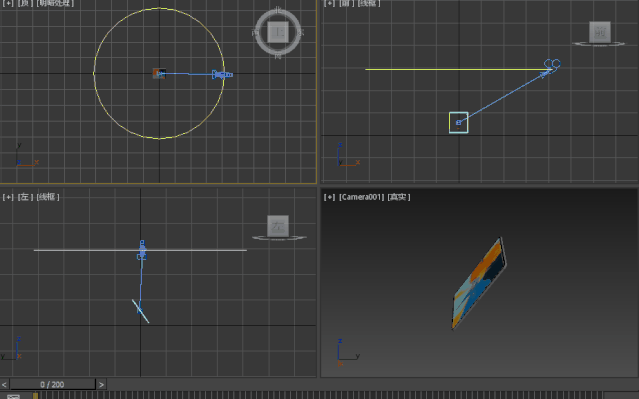Click the yellow frame marker on the track bar
The width and height of the screenshot is (639, 399).
click(x=35, y=396)
